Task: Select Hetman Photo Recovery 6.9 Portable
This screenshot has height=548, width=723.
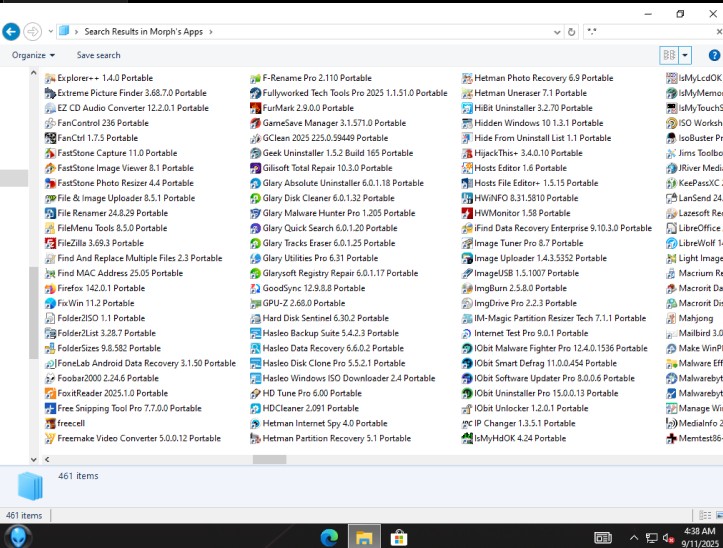Action: [x=538, y=78]
